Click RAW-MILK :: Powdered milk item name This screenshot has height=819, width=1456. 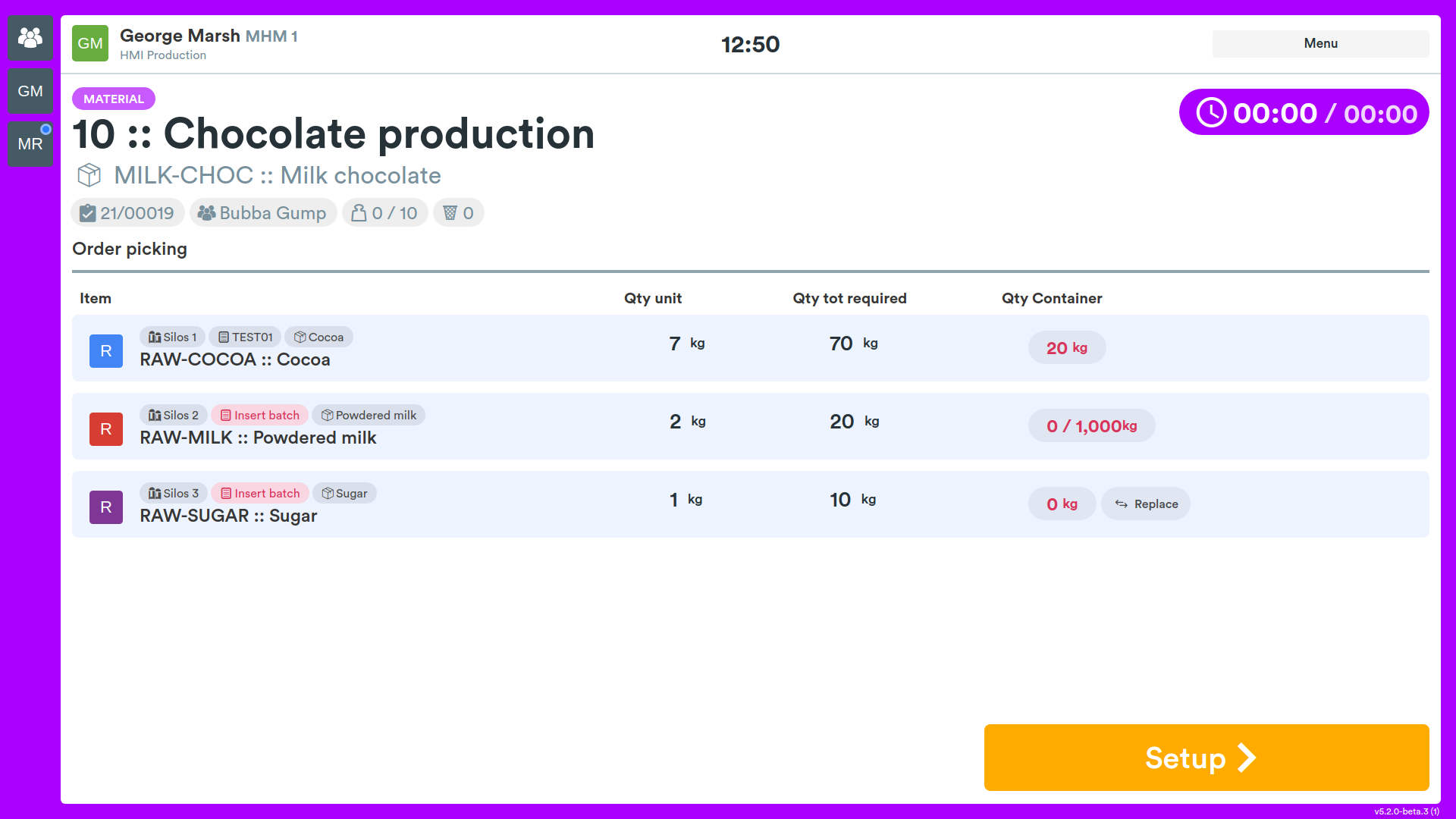click(x=258, y=438)
